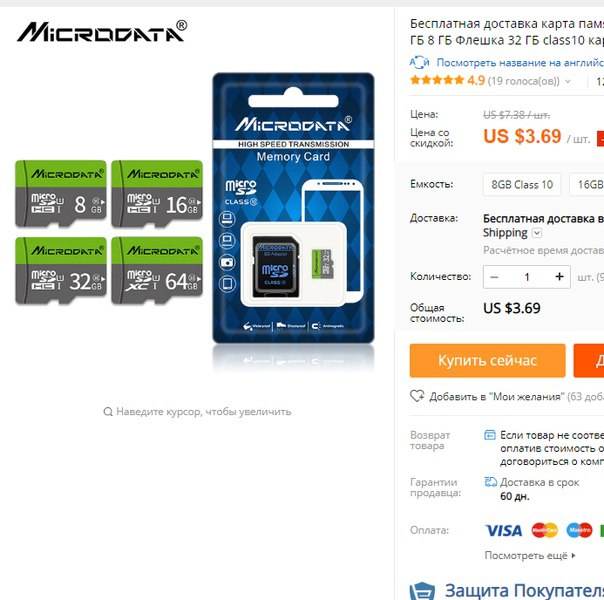Click the on-time delivery truck icon
This screenshot has width=604, height=600.
tap(490, 482)
